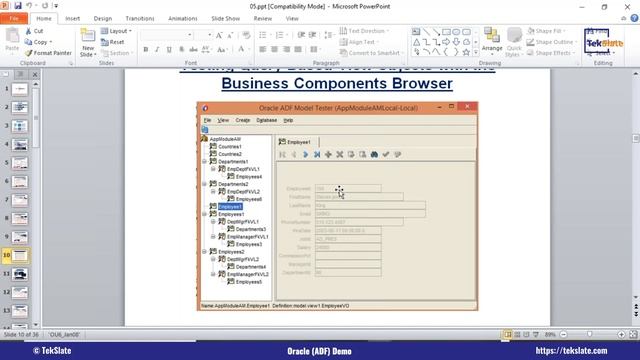Click Increase List Level icon
Viewport: 640px width, 360px height.
312,35
